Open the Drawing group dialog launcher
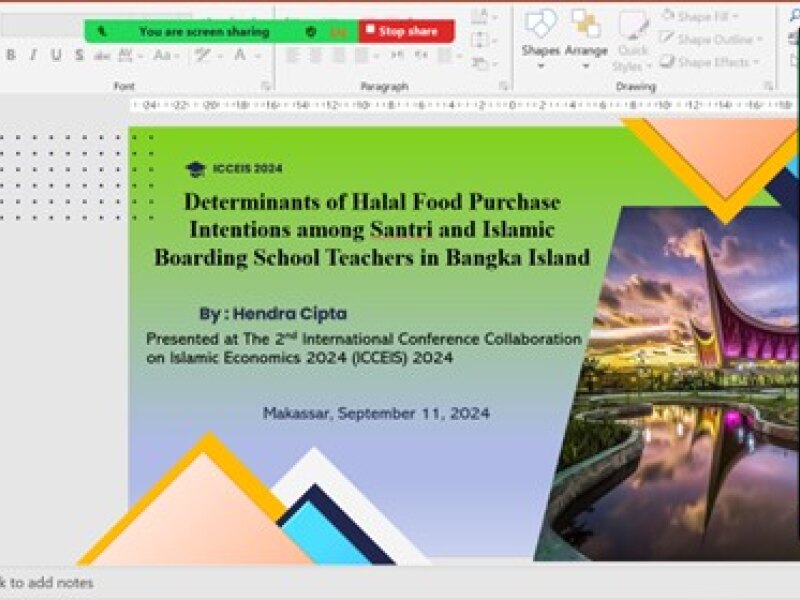This screenshot has width=800, height=600. click(x=768, y=86)
